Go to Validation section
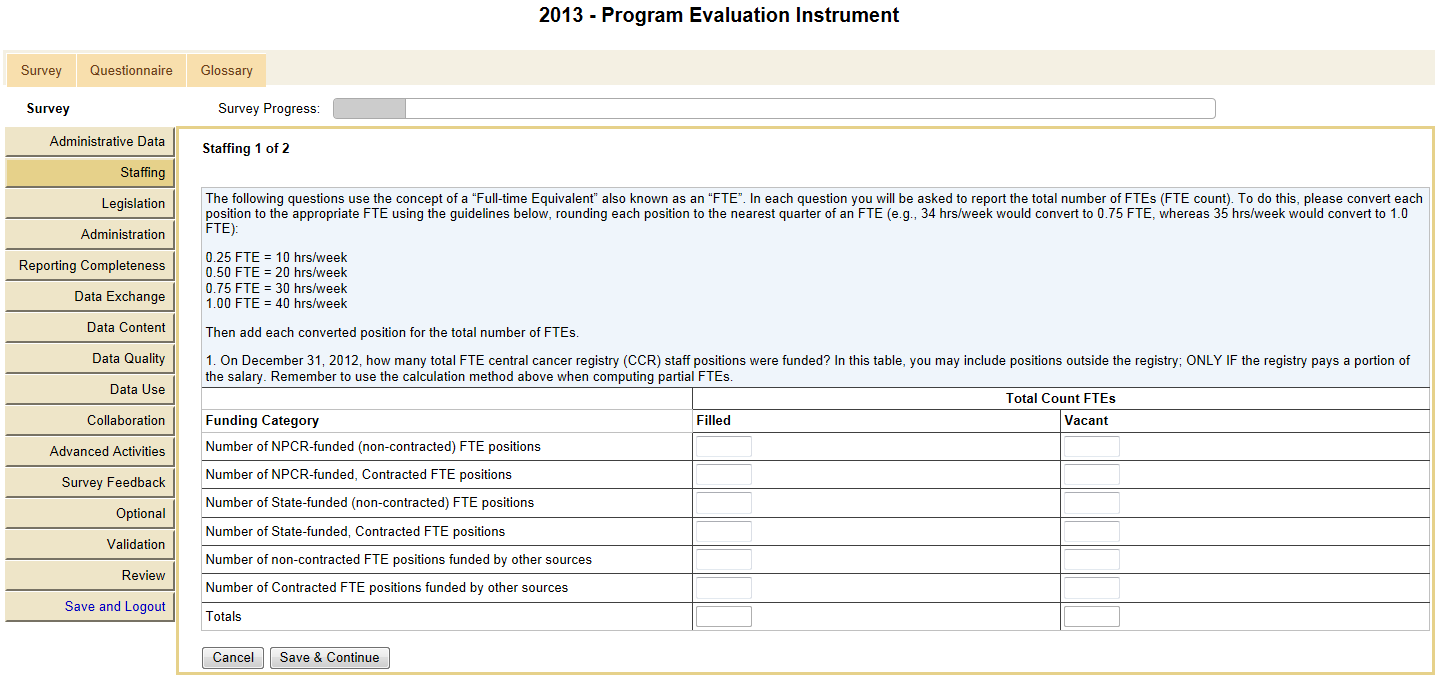The height and width of the screenshot is (686, 1440). pyautogui.click(x=89, y=545)
